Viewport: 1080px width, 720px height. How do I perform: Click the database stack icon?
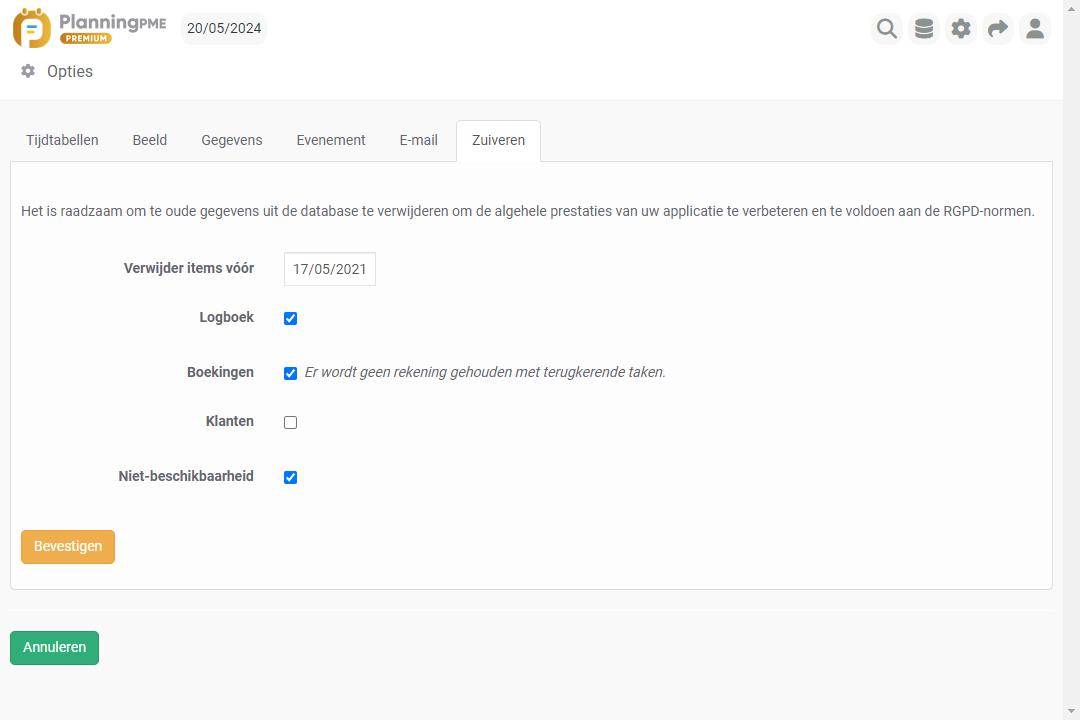pos(924,29)
